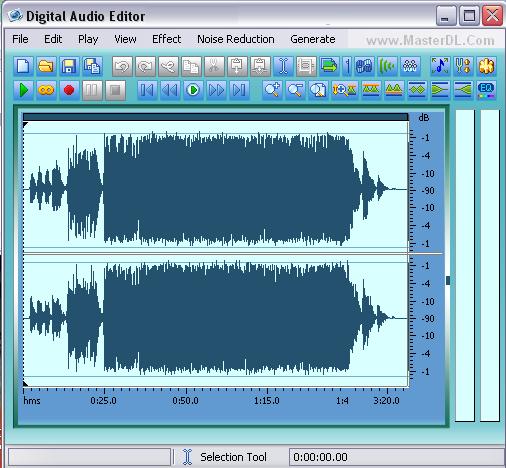The image size is (506, 468).
Task: Open the echo effect green waves icon
Action: click(387, 66)
